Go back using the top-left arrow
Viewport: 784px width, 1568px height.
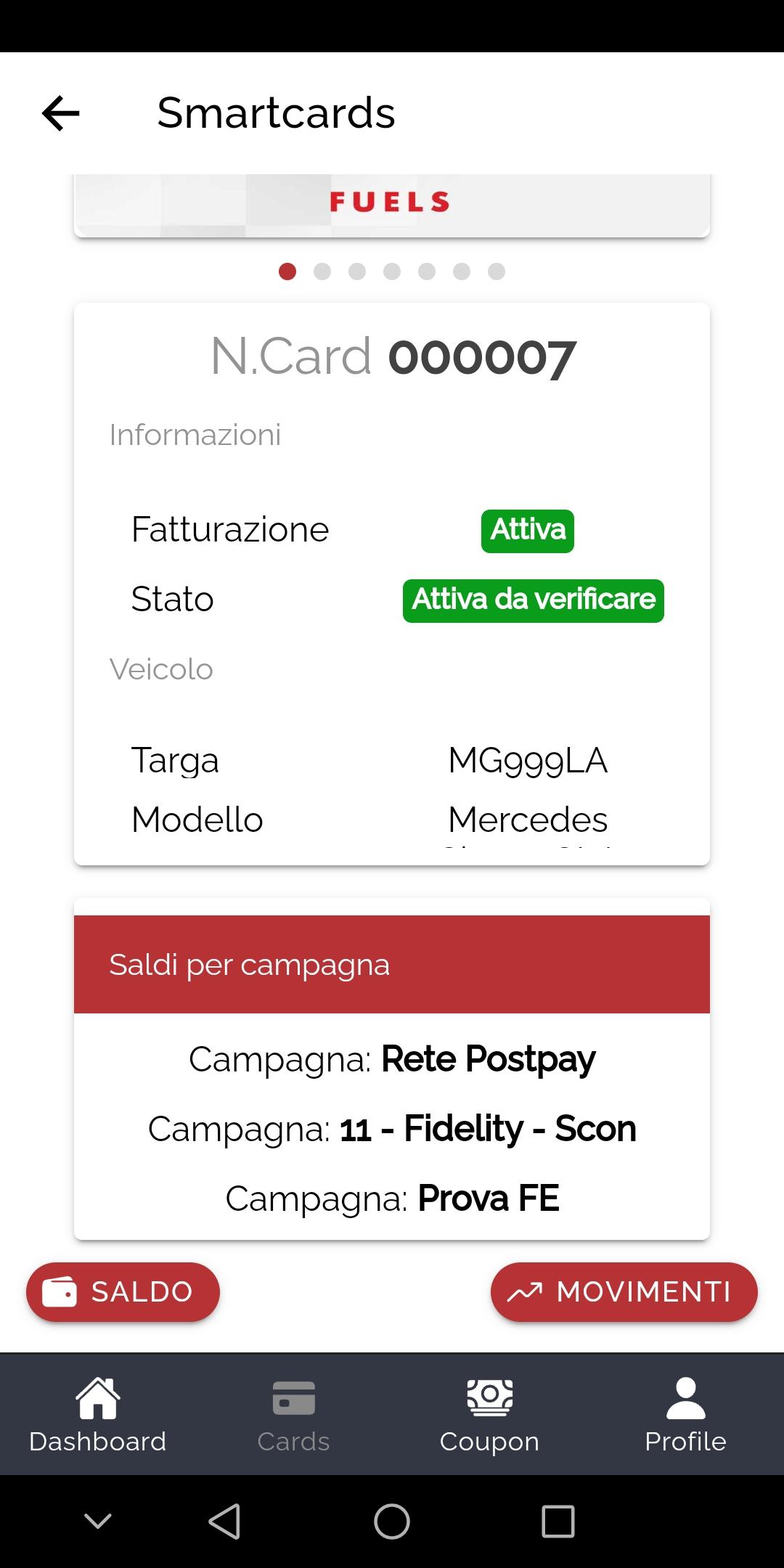[60, 113]
